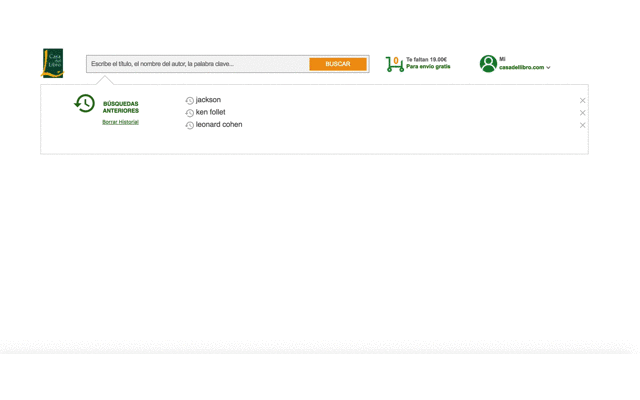Delete the 'ken follet' history entry

coord(582,113)
